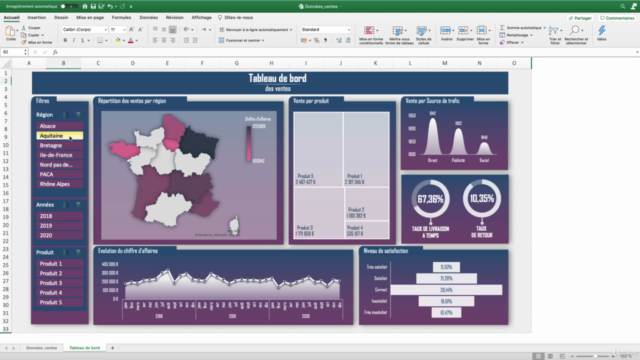The width and height of the screenshot is (640, 360).
Task: Clear filter on Région slicer
Action: (78, 115)
